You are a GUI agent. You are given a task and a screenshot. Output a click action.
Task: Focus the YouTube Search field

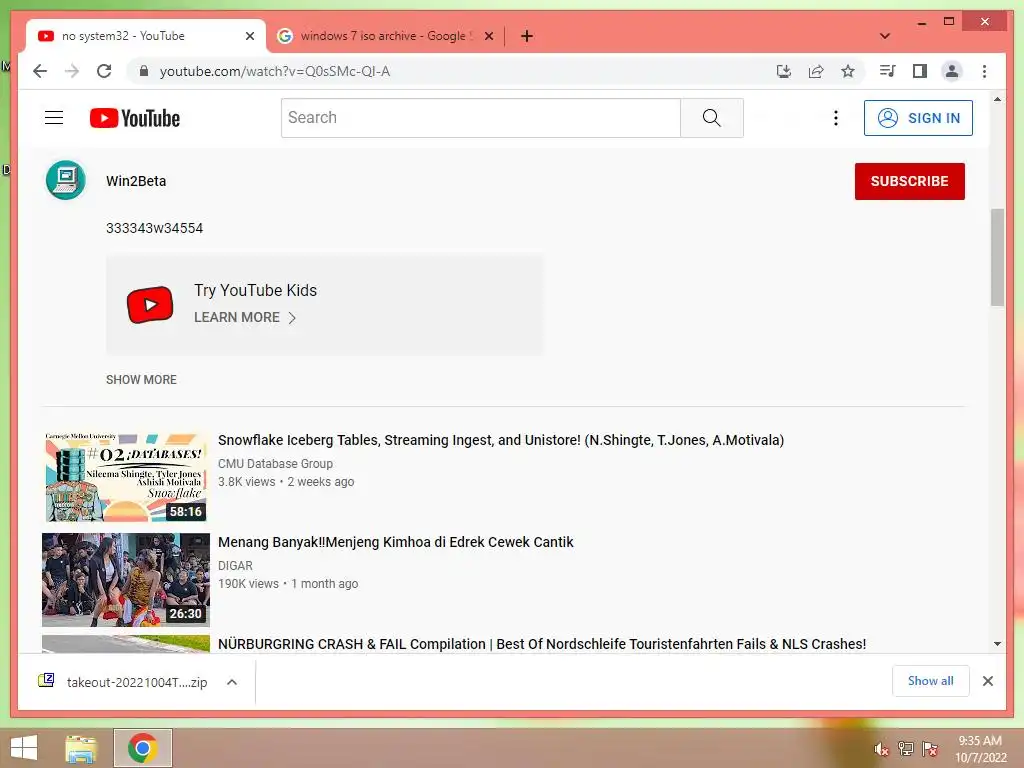[x=481, y=118]
